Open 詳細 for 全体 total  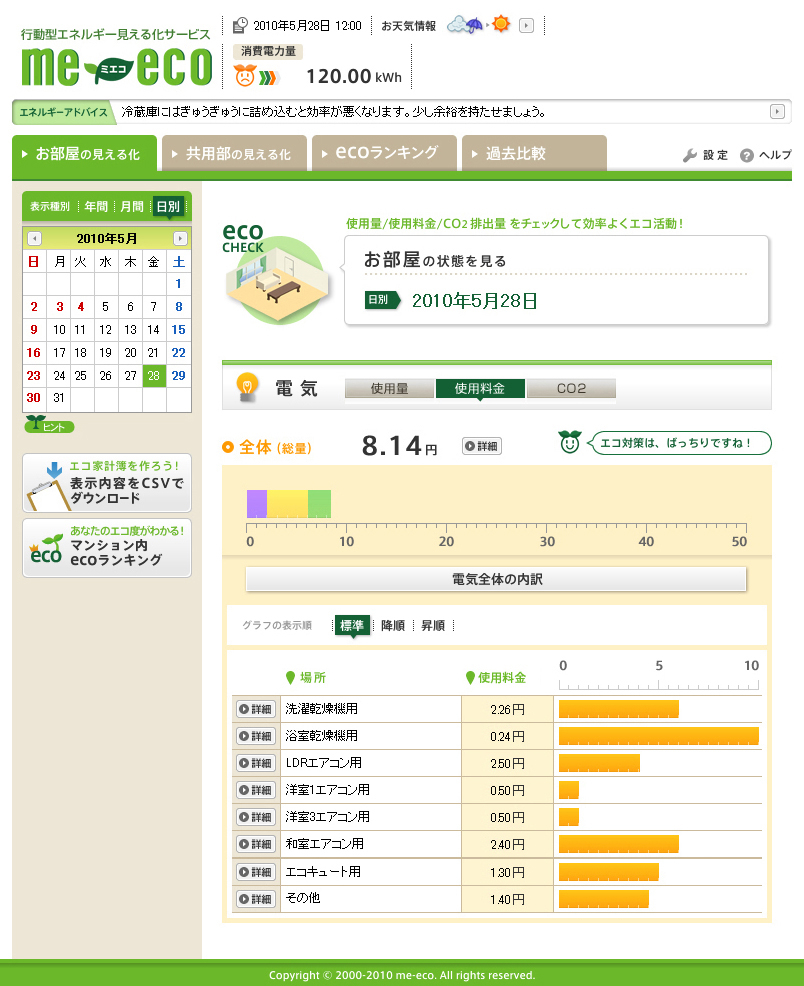[482, 446]
